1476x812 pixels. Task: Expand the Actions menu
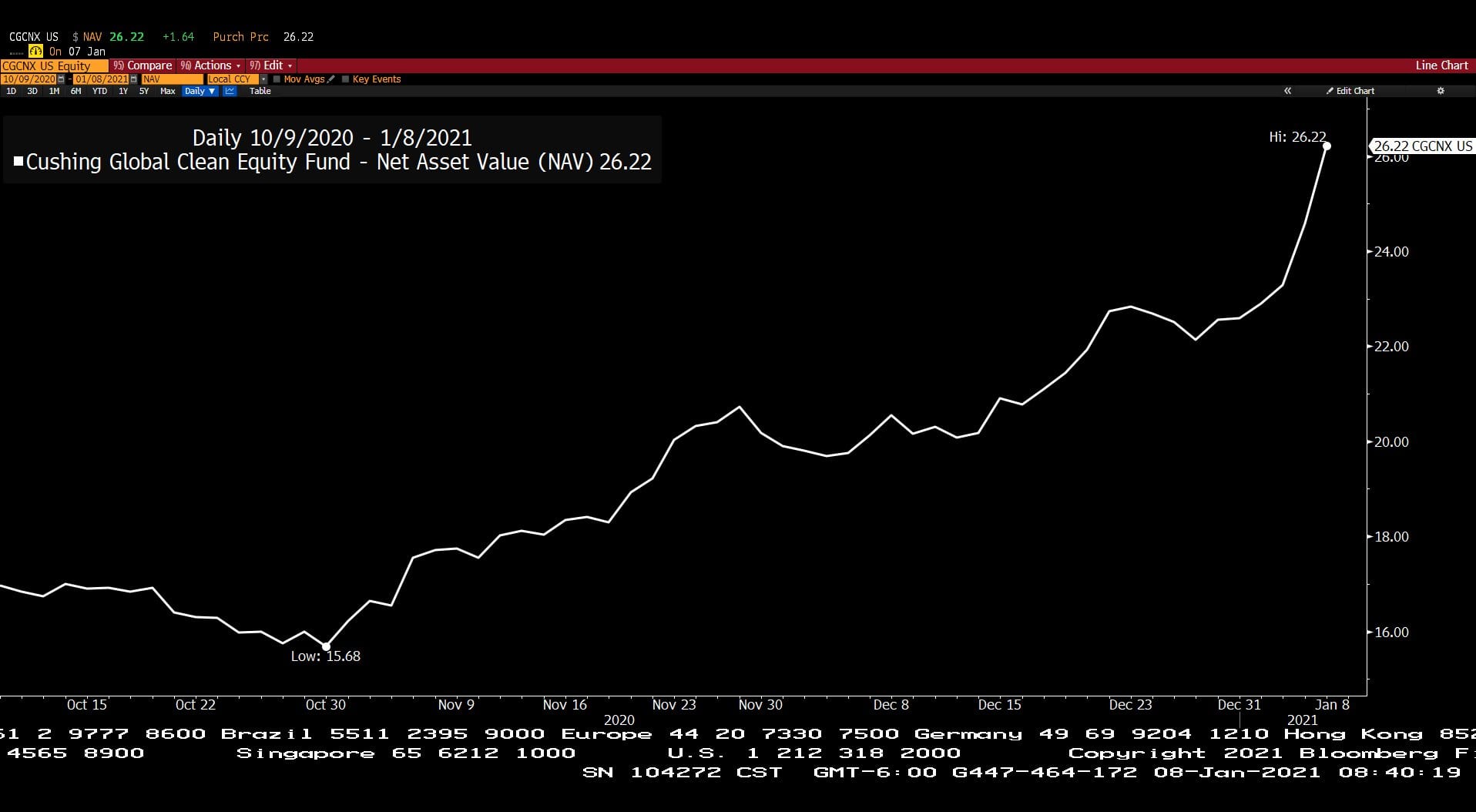tap(210, 65)
